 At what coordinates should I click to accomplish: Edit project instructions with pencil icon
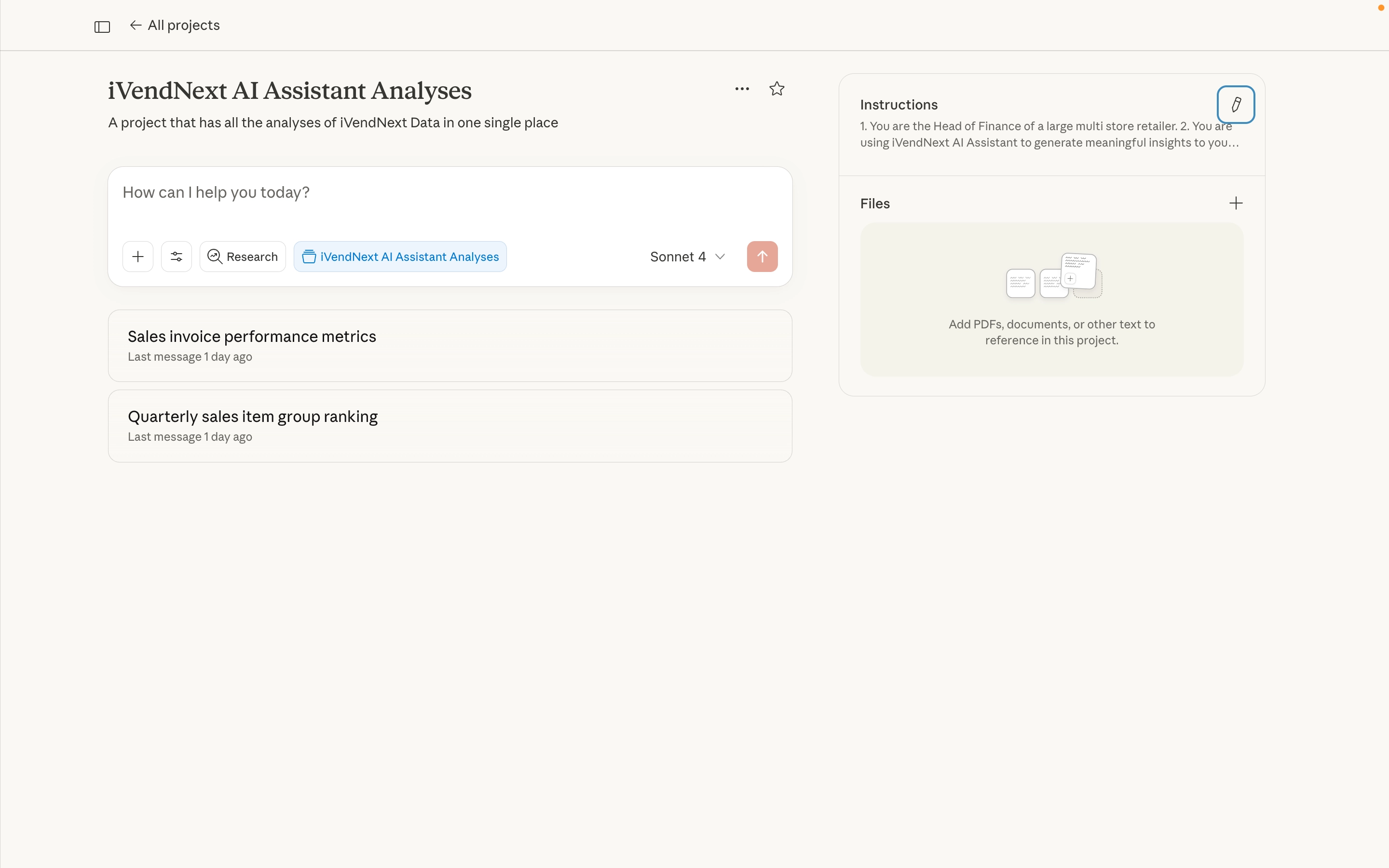click(x=1235, y=105)
